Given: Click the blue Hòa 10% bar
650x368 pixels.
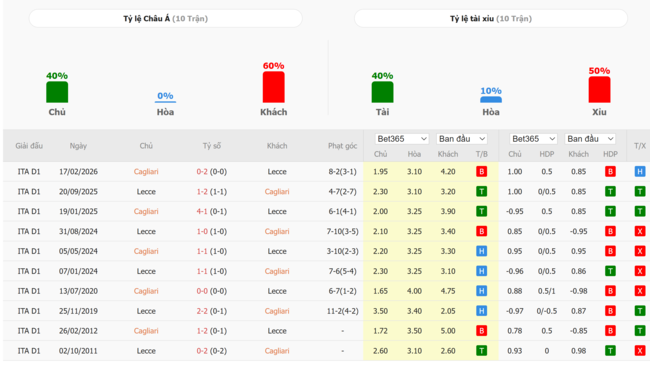Looking at the screenshot, I should point(491,99).
